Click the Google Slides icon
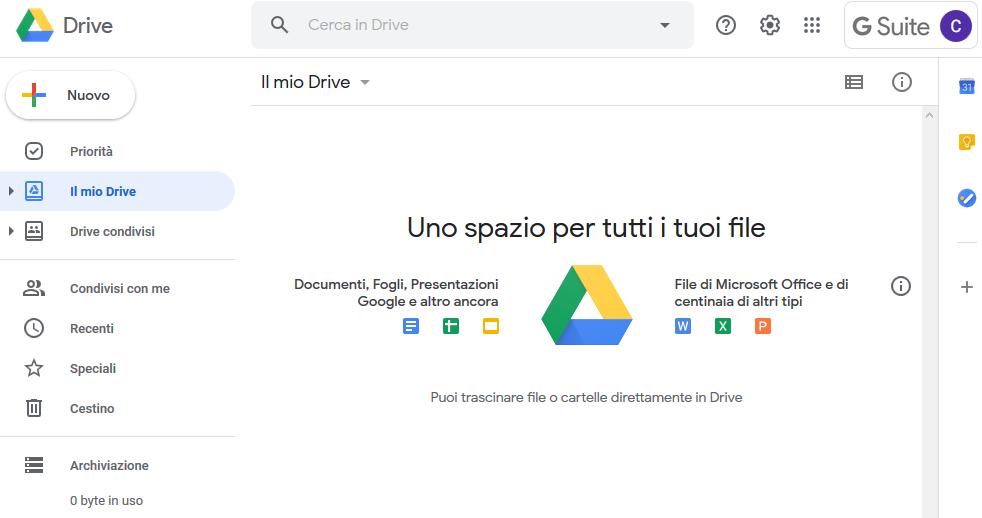This screenshot has width=982, height=518. point(491,326)
